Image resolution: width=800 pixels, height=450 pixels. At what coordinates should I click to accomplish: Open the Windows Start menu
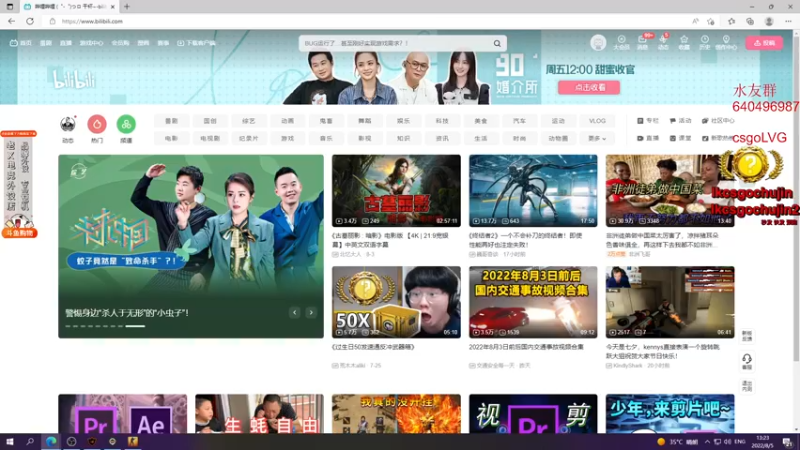pyautogui.click(x=9, y=442)
